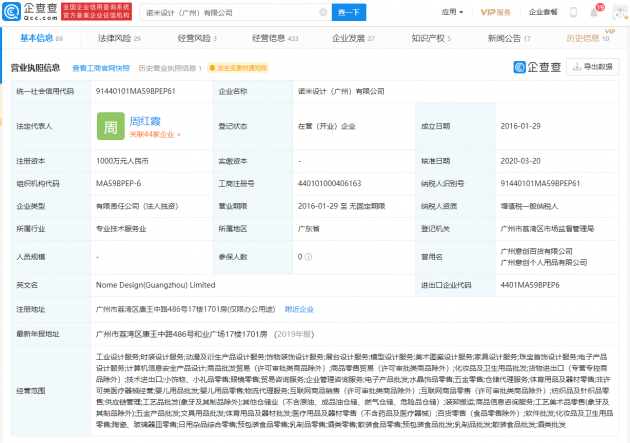The height and width of the screenshot is (443, 630).
Task: Select the approval date 2020-03-20
Action: [x=520, y=161]
